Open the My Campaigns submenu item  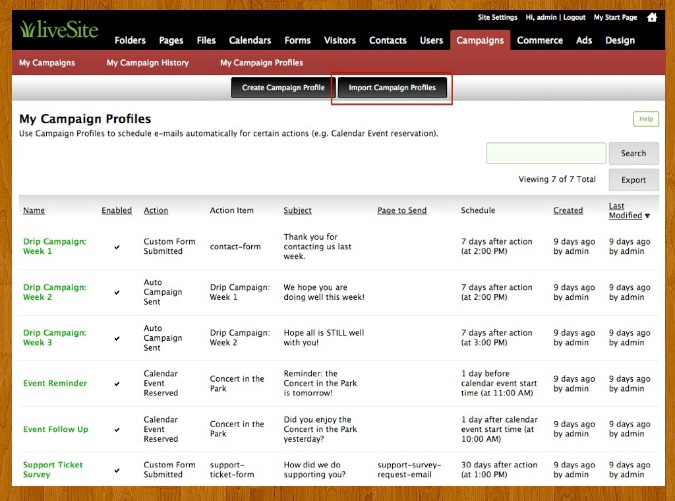(x=47, y=63)
